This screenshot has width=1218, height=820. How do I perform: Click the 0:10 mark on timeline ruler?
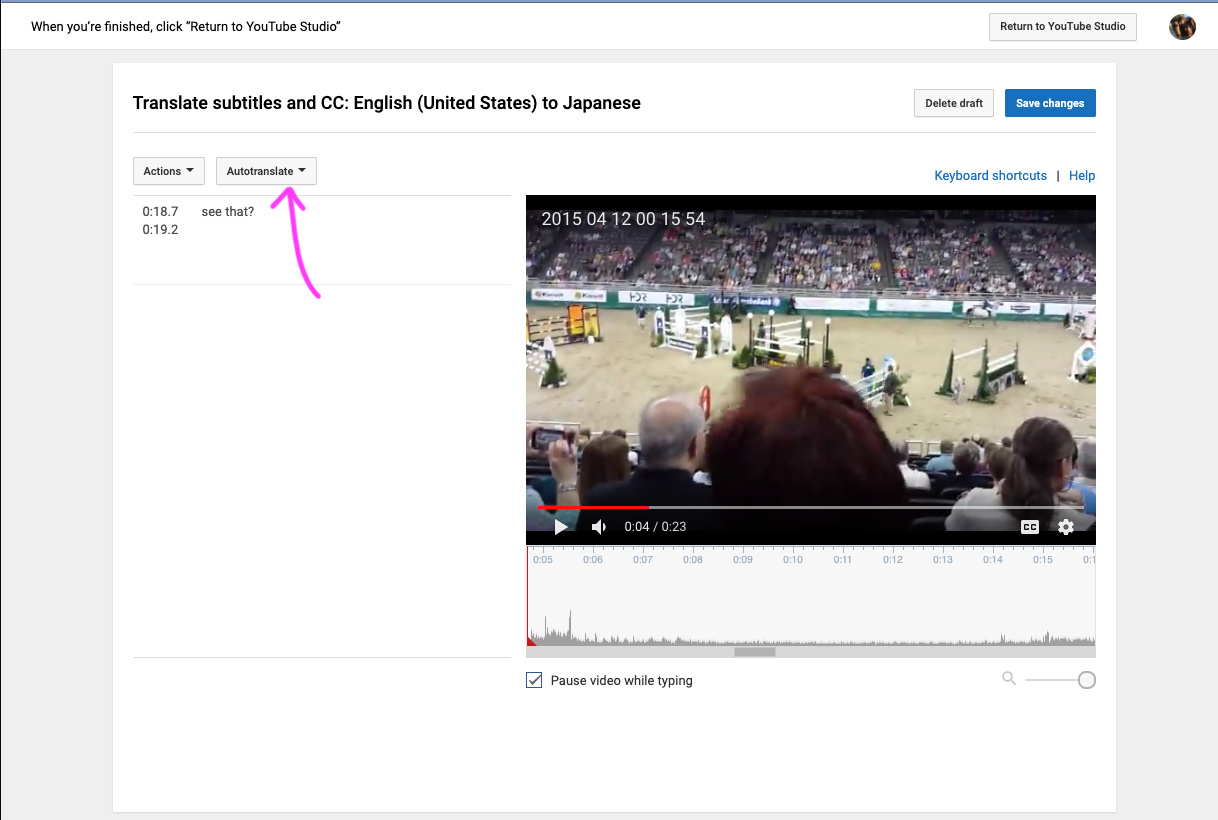pyautogui.click(x=793, y=560)
